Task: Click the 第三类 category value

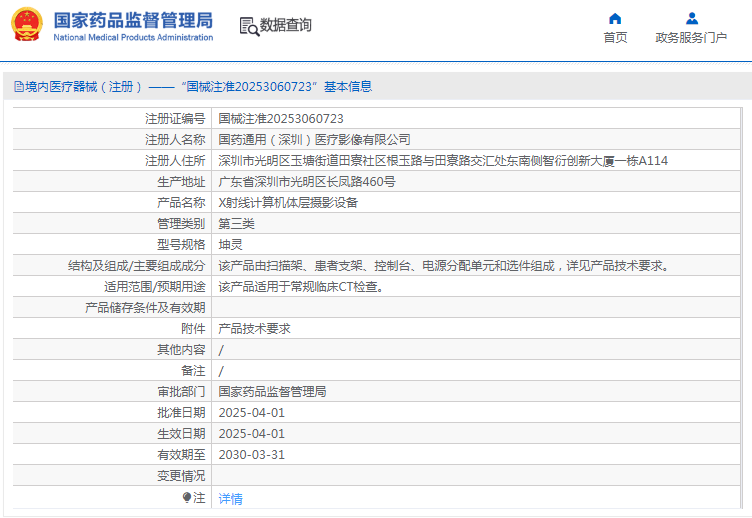Action: (236, 224)
